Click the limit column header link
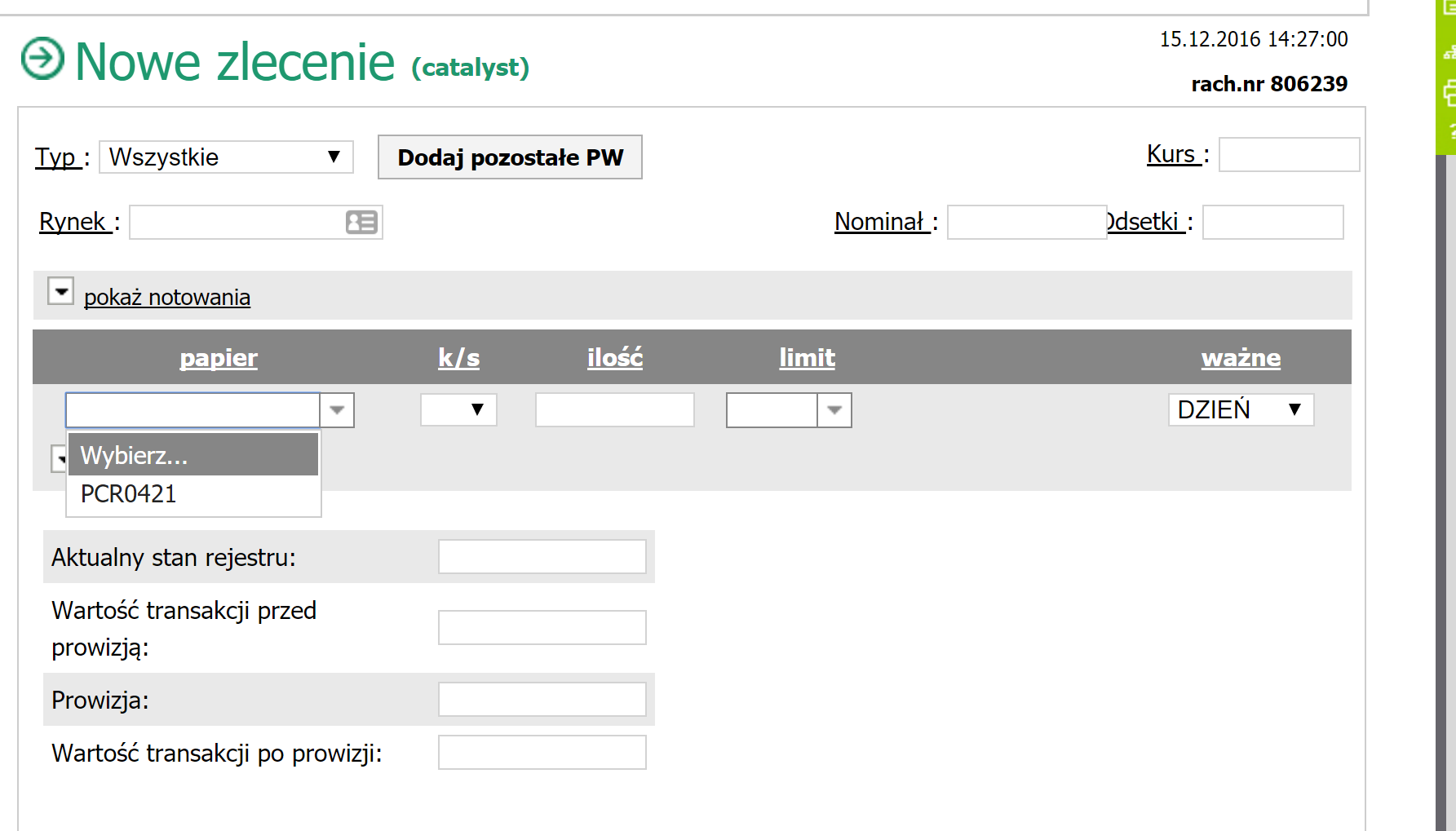 pos(807,358)
